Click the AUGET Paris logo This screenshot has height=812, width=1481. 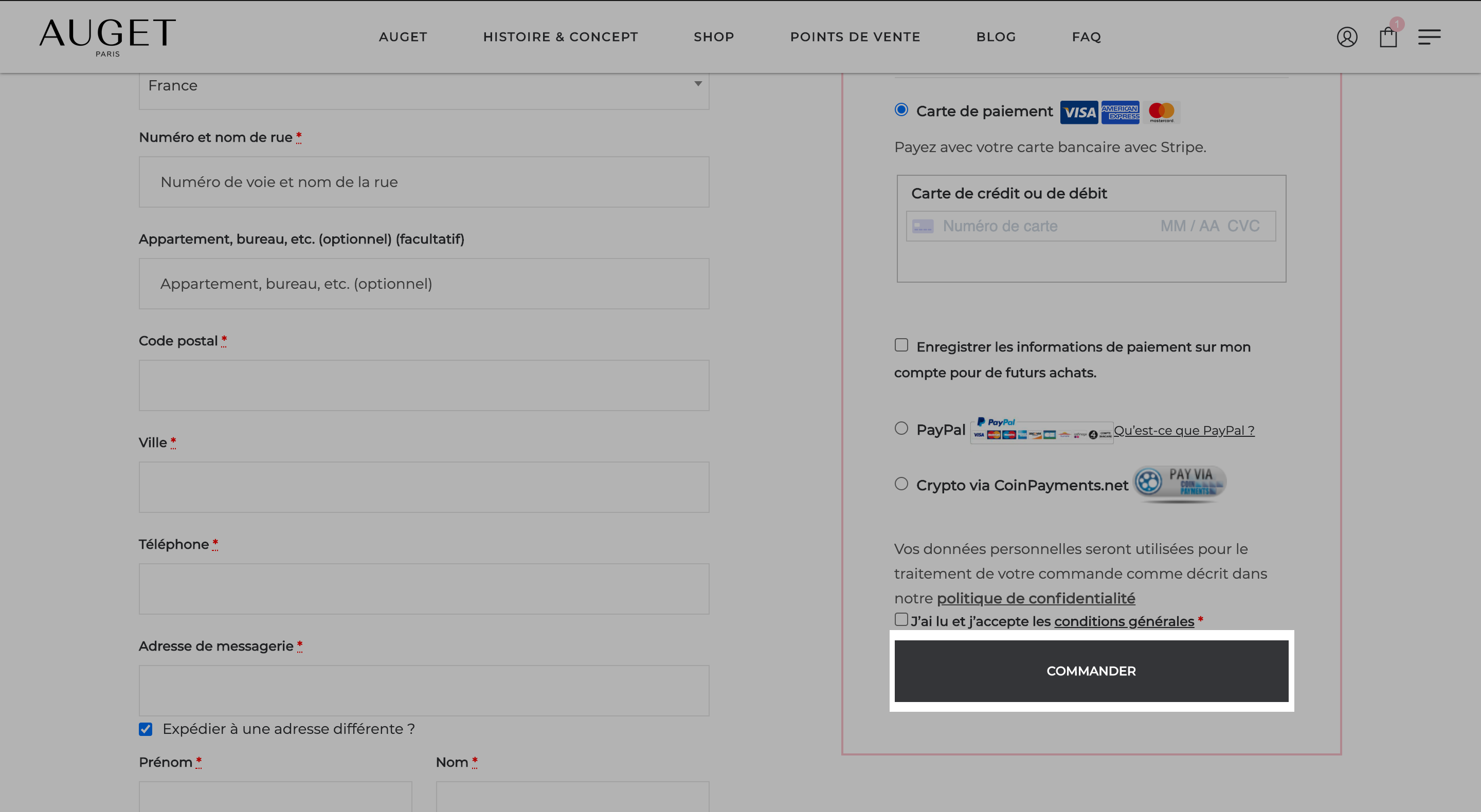coord(107,38)
